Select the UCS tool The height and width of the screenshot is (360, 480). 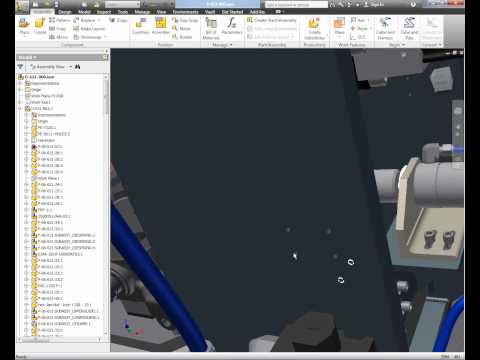358,37
